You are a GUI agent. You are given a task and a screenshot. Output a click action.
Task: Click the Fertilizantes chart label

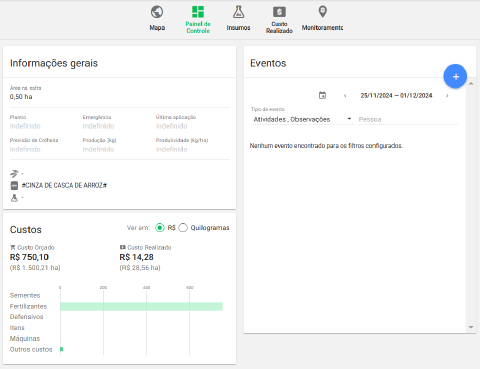[28, 306]
